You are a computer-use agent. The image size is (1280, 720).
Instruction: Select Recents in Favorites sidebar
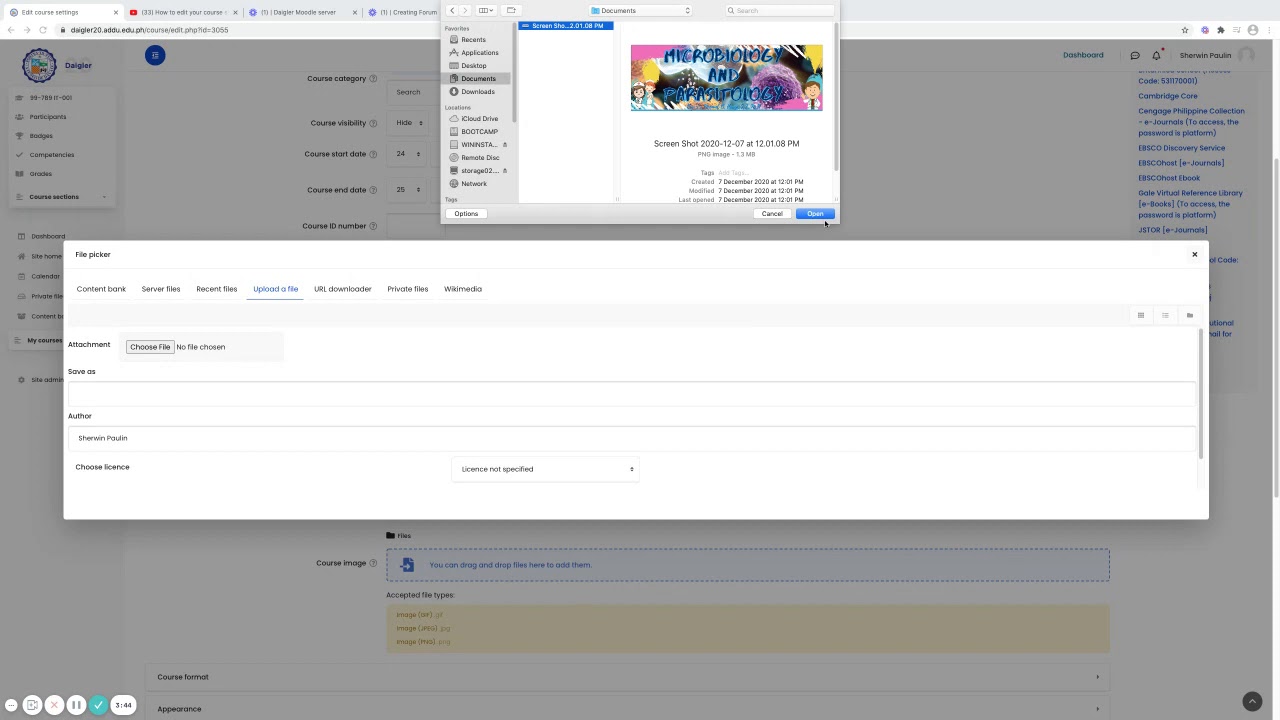point(473,39)
